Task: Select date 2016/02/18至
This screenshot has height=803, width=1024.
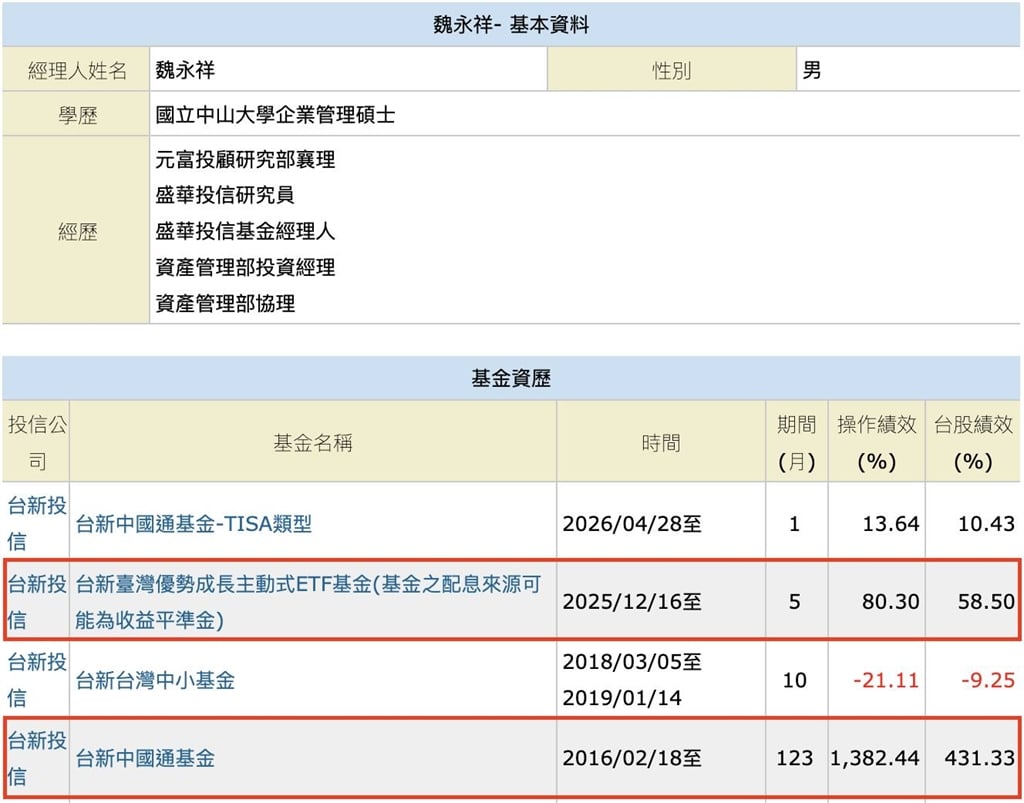Action: click(x=632, y=759)
